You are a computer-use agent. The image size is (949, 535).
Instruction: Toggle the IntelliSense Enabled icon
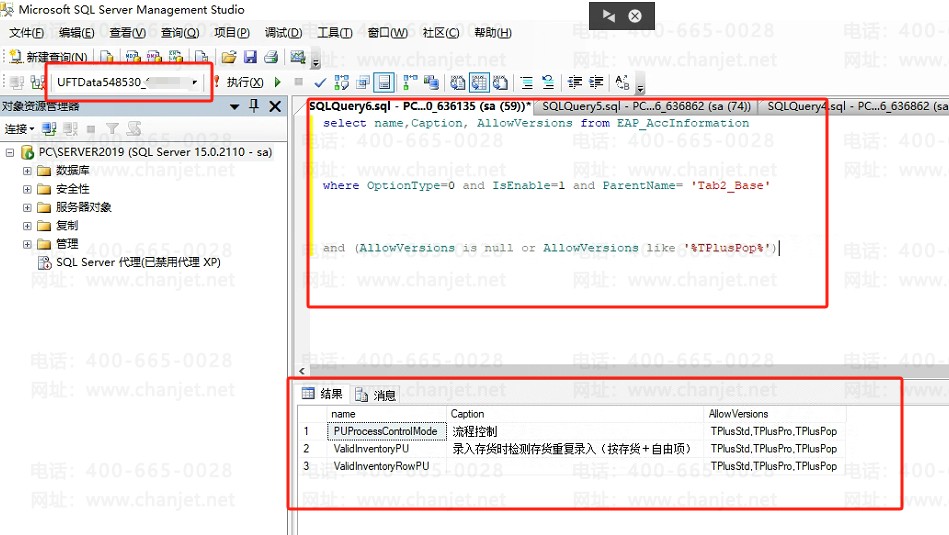click(x=384, y=82)
